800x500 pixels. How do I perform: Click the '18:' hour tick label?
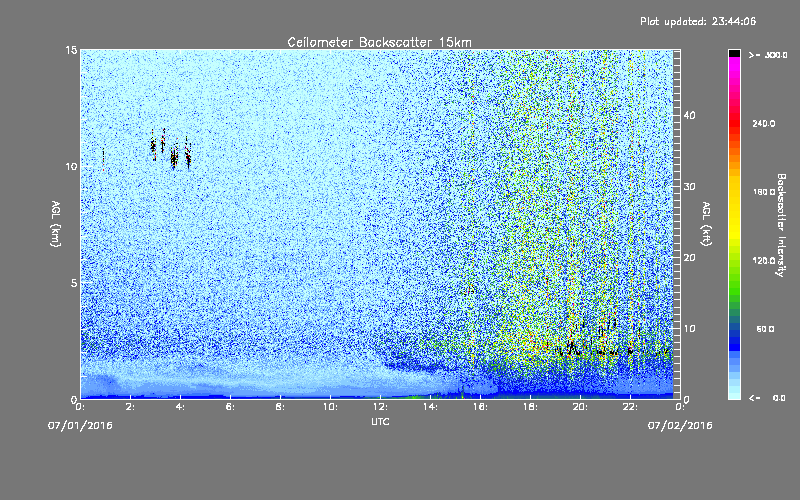531,407
